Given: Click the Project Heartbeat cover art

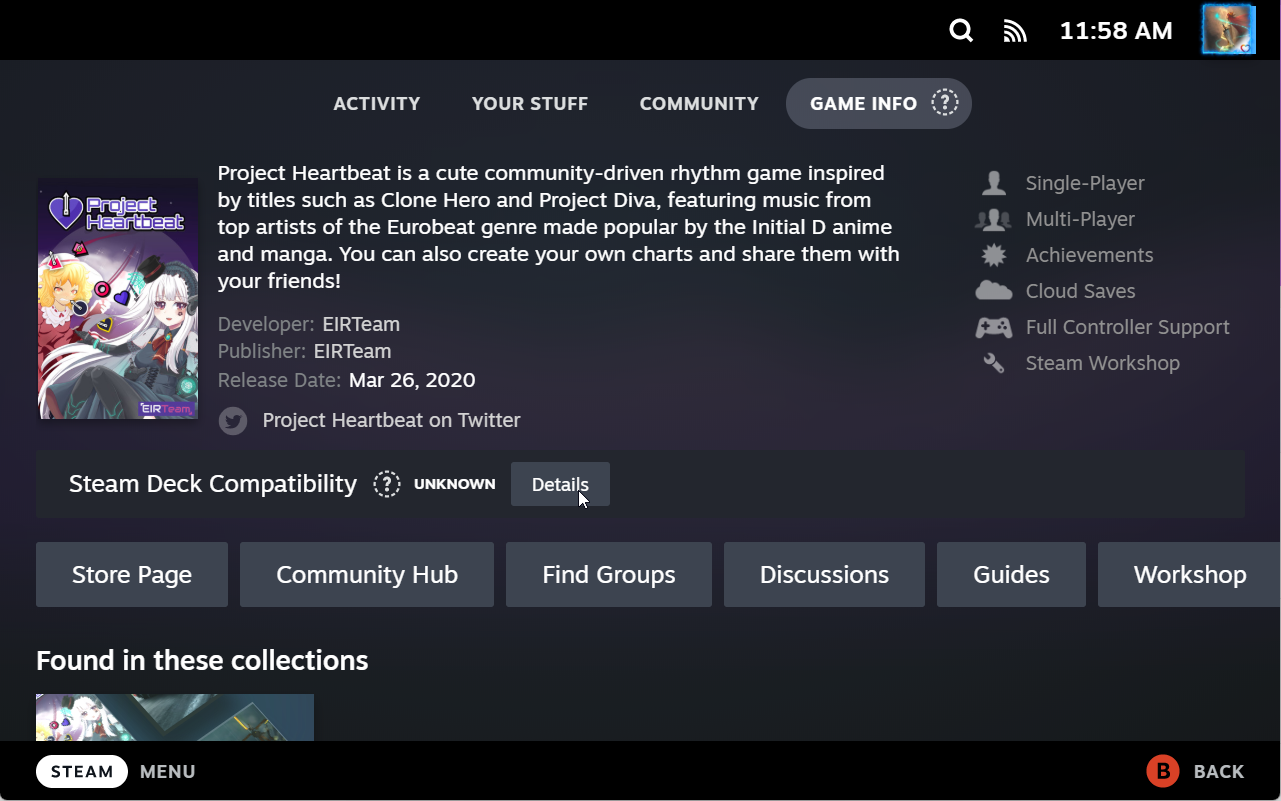Looking at the screenshot, I should (118, 298).
